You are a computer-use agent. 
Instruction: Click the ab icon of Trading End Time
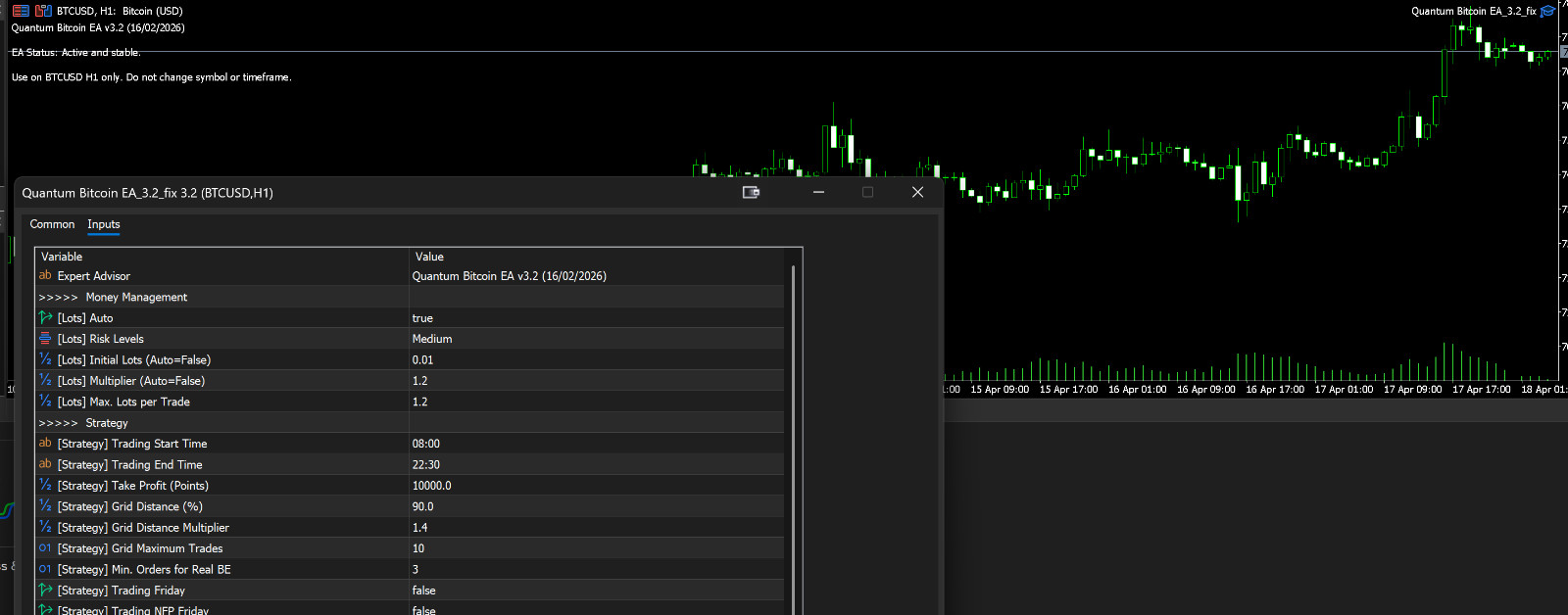coord(45,464)
